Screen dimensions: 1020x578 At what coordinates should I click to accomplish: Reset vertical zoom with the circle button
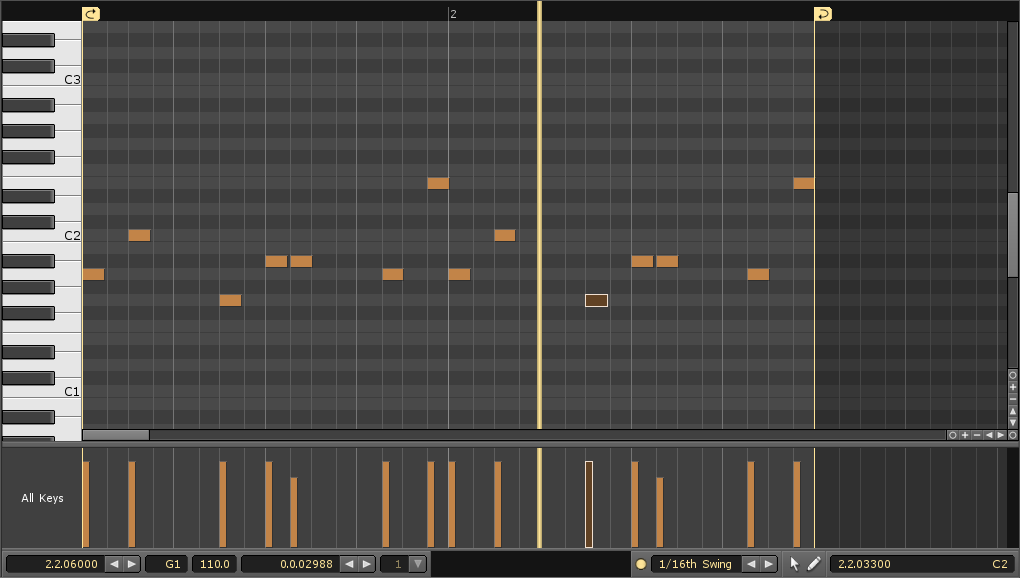(x=1012, y=375)
